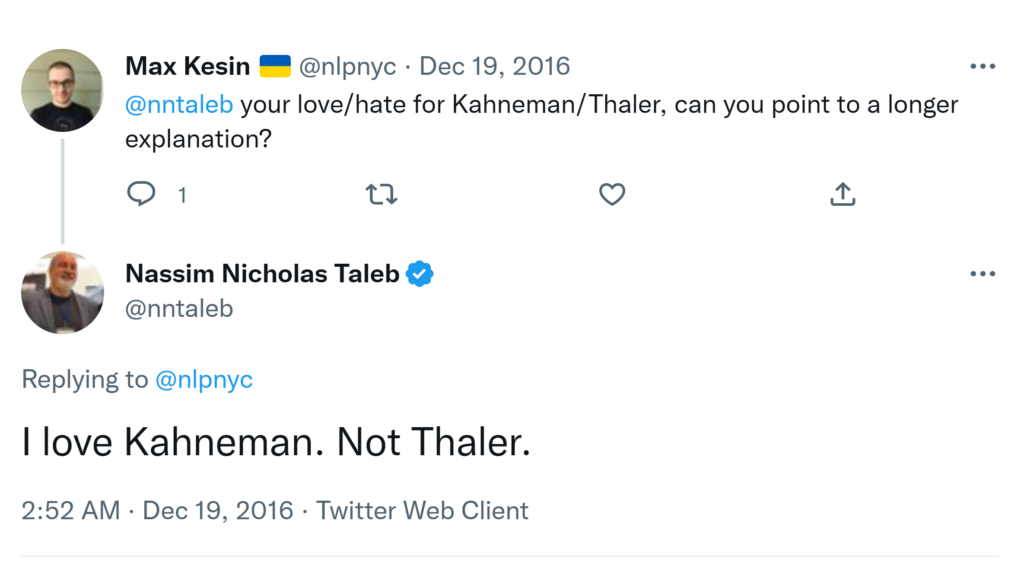Click the Ukraine flag emoji beside Max Kesin
This screenshot has height=588, width=1024.
275,67
